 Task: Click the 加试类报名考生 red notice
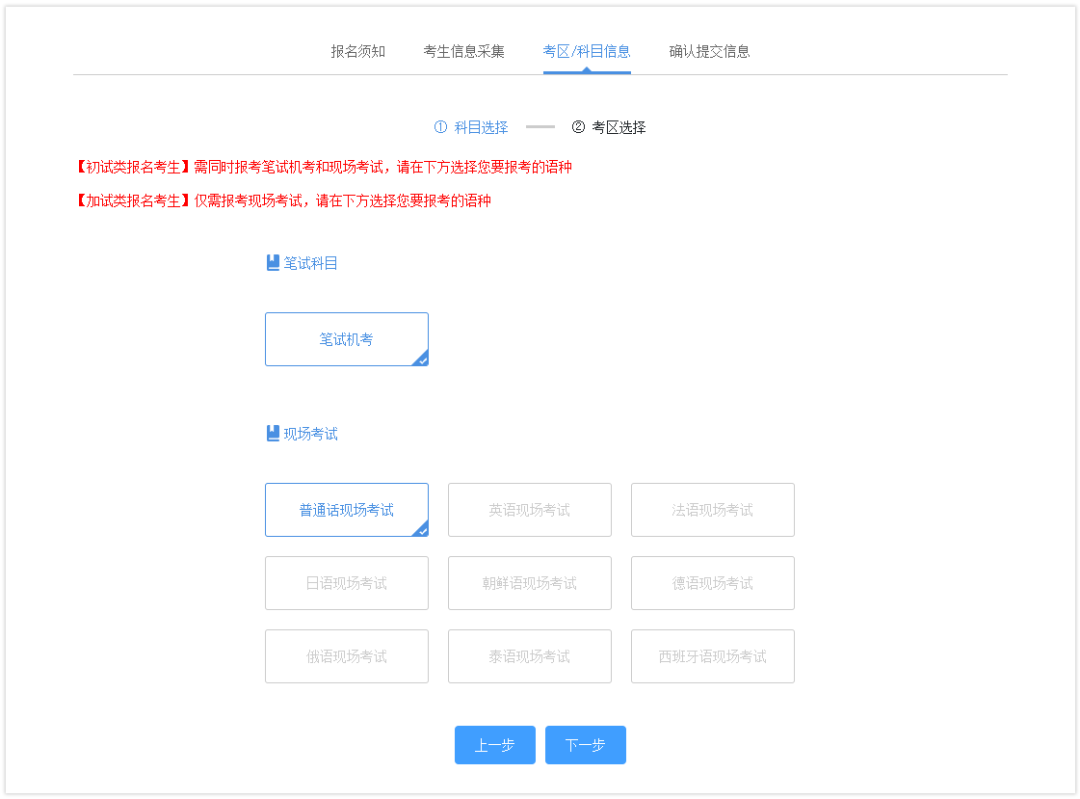tap(282, 201)
